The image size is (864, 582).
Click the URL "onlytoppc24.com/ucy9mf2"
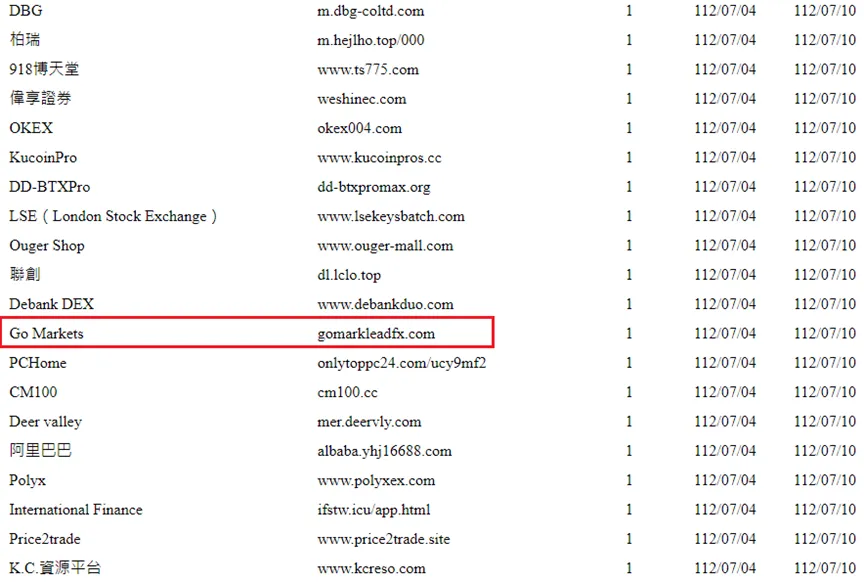(402, 363)
